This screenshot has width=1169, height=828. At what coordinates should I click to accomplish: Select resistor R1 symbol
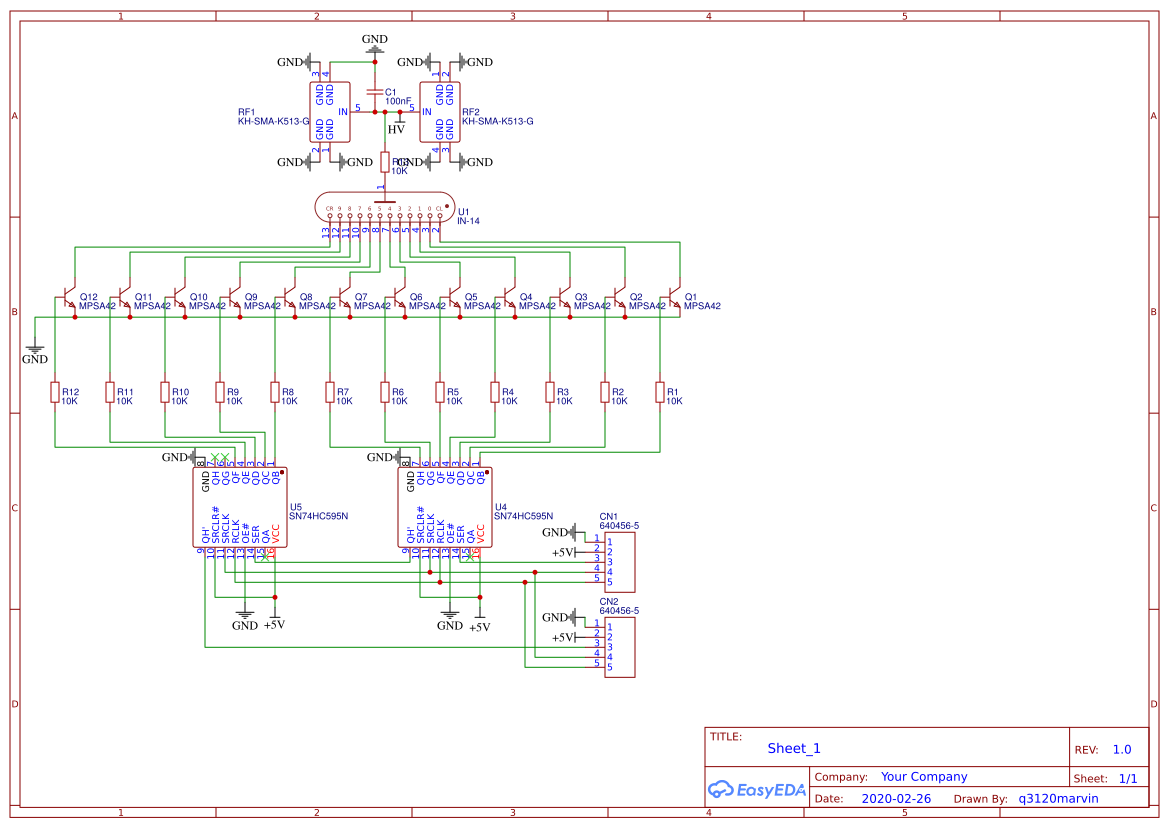pyautogui.click(x=660, y=392)
